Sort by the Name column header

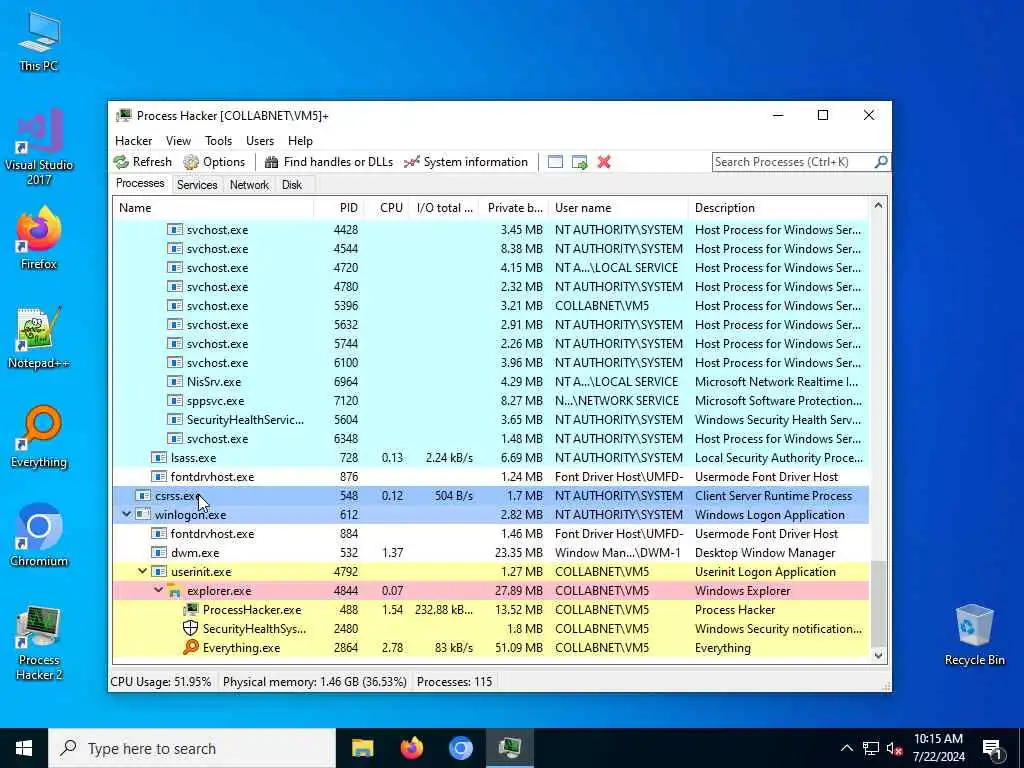point(213,208)
